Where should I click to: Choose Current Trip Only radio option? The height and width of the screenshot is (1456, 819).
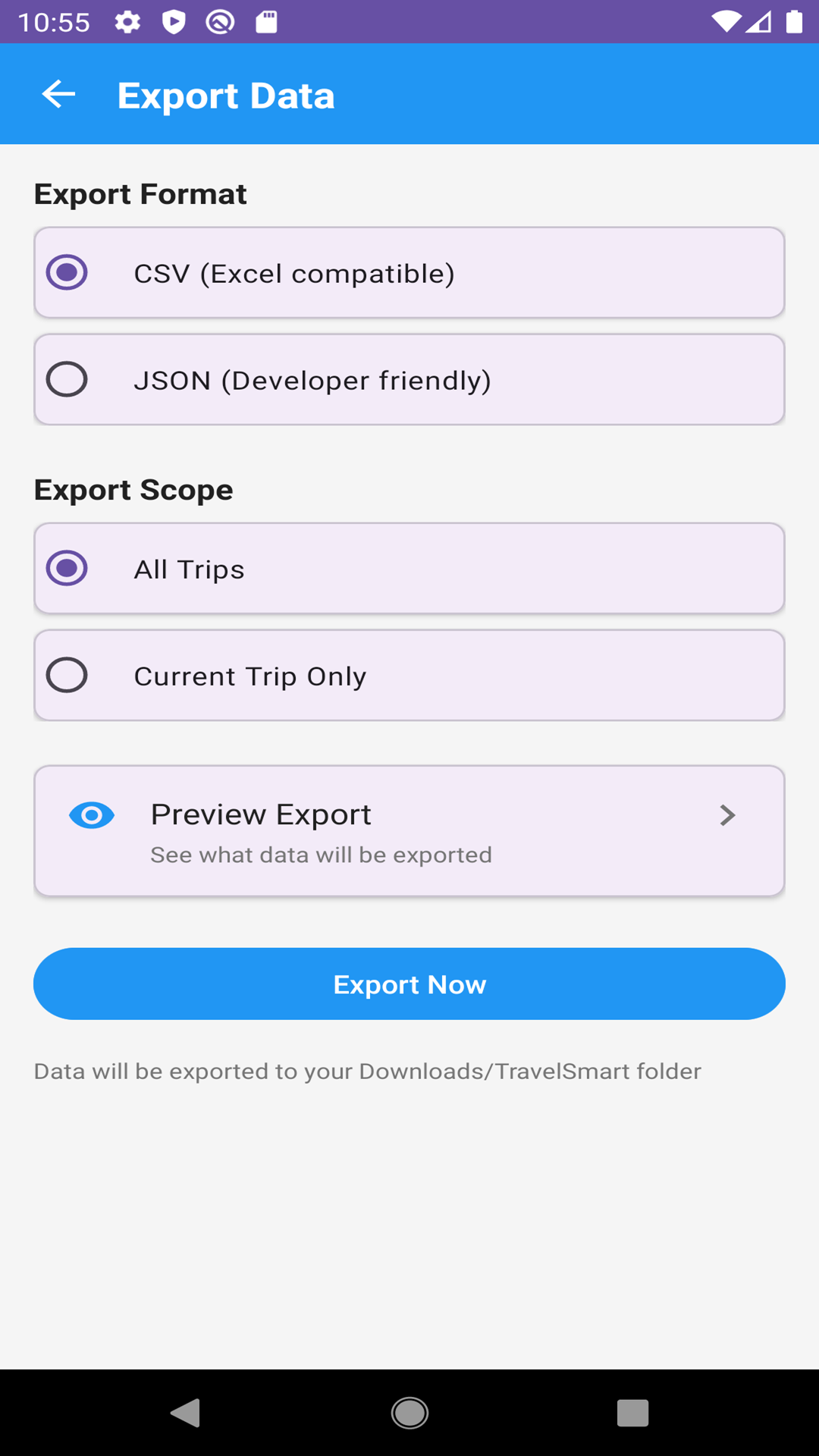[67, 676]
